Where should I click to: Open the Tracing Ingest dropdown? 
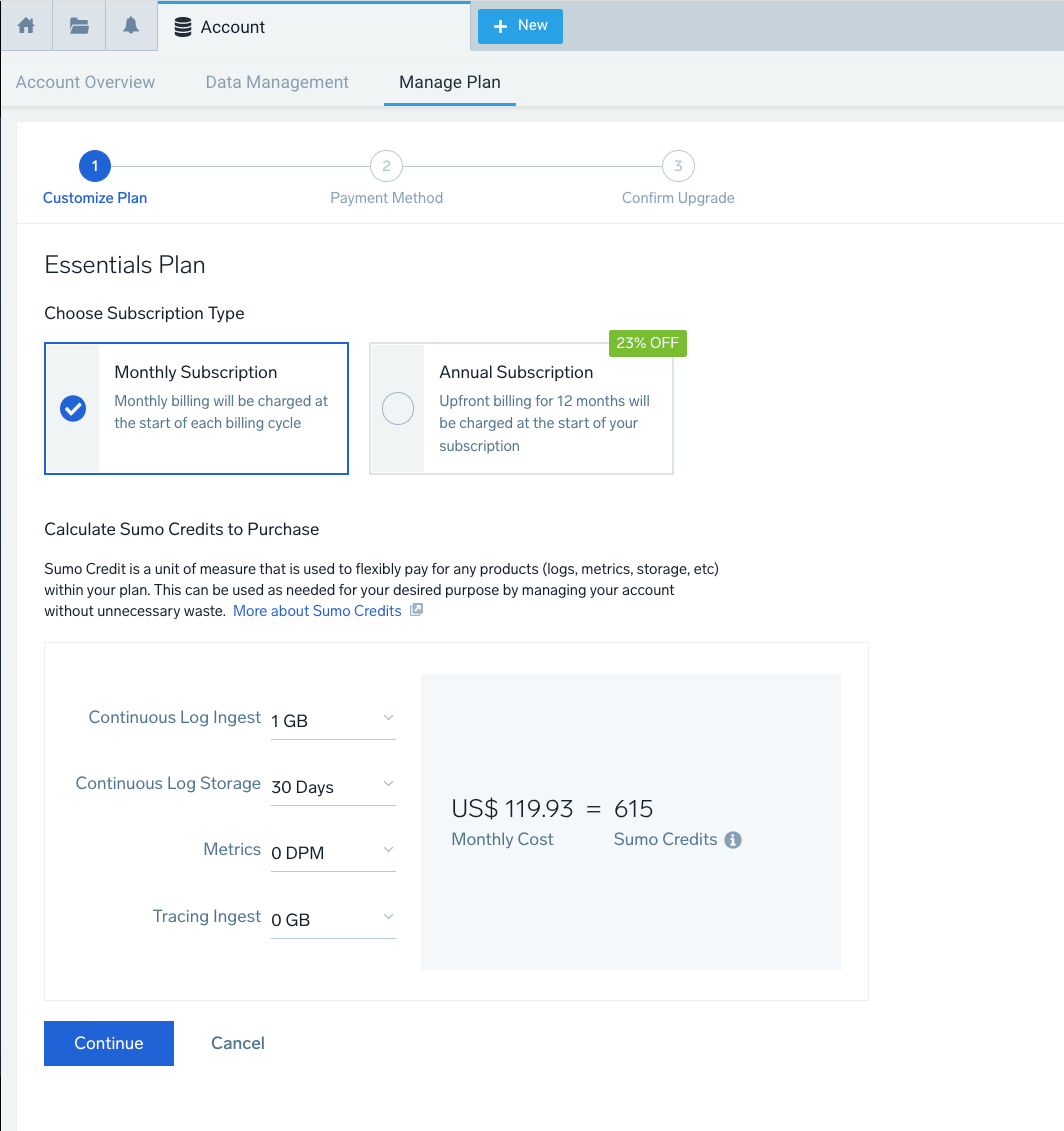(x=333, y=919)
